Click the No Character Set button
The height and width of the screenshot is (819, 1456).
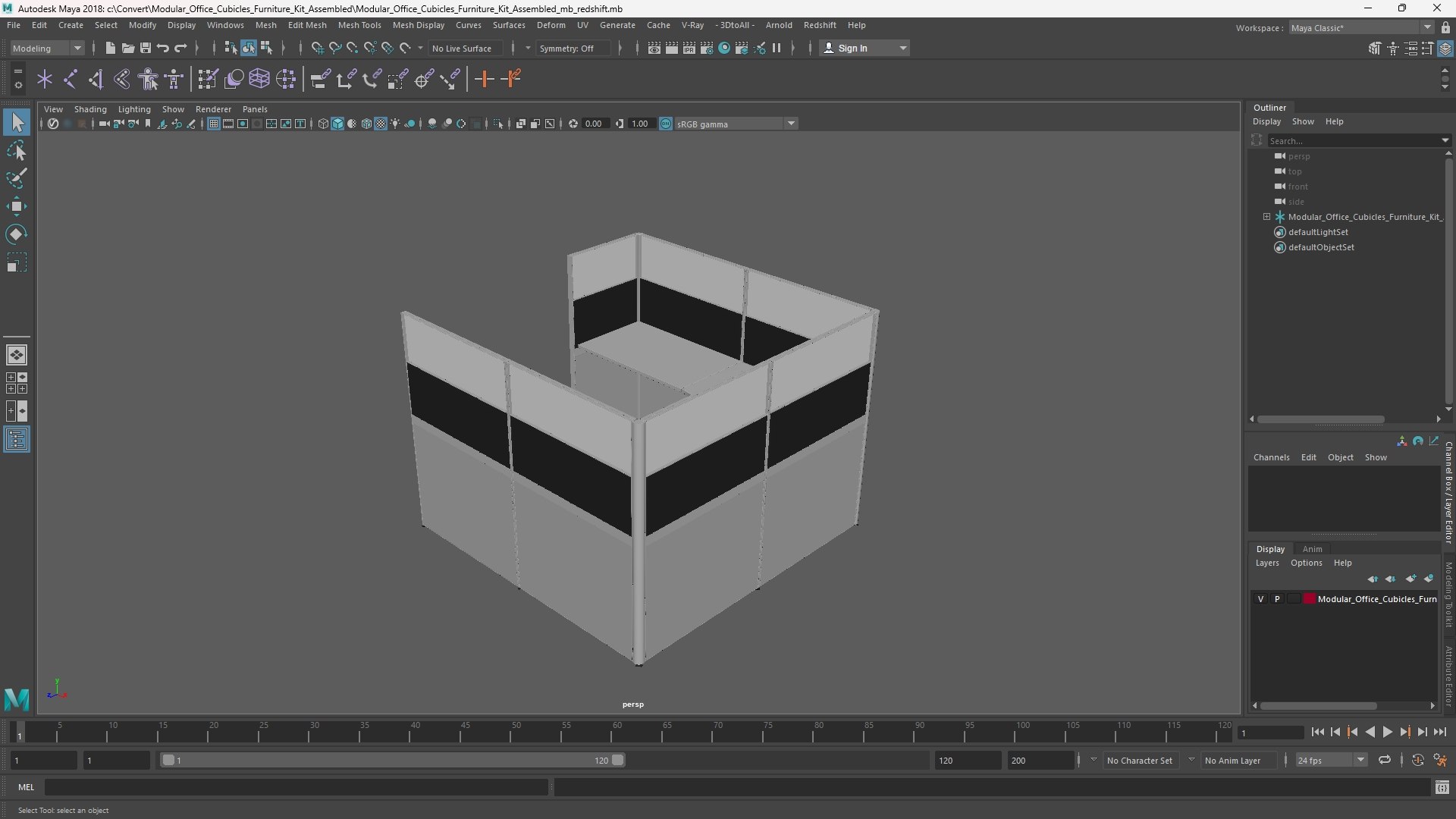1140,760
